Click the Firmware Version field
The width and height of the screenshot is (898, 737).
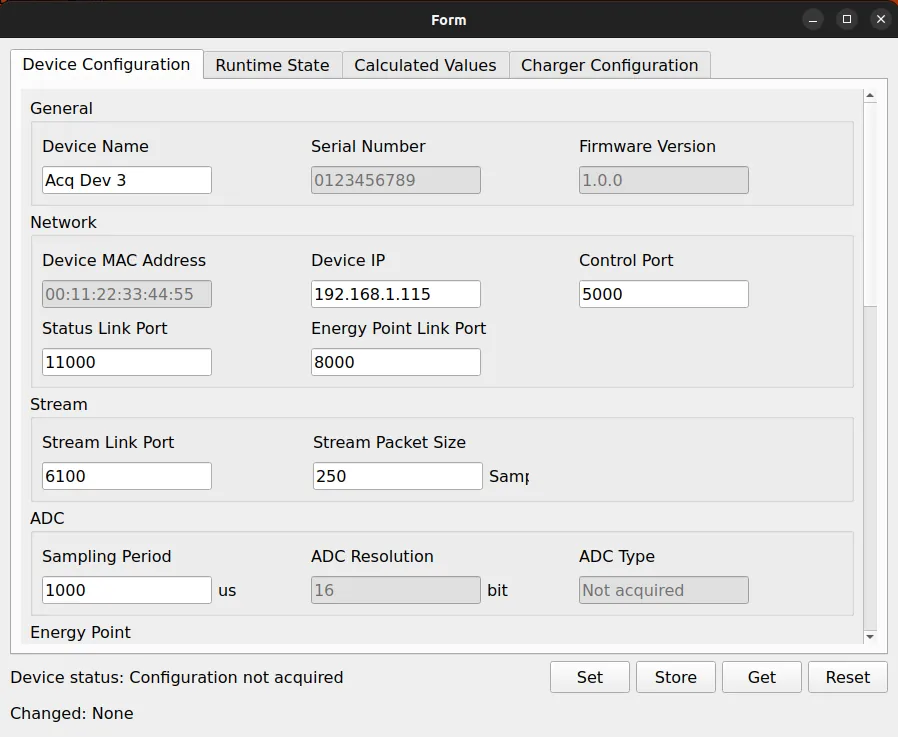664,180
